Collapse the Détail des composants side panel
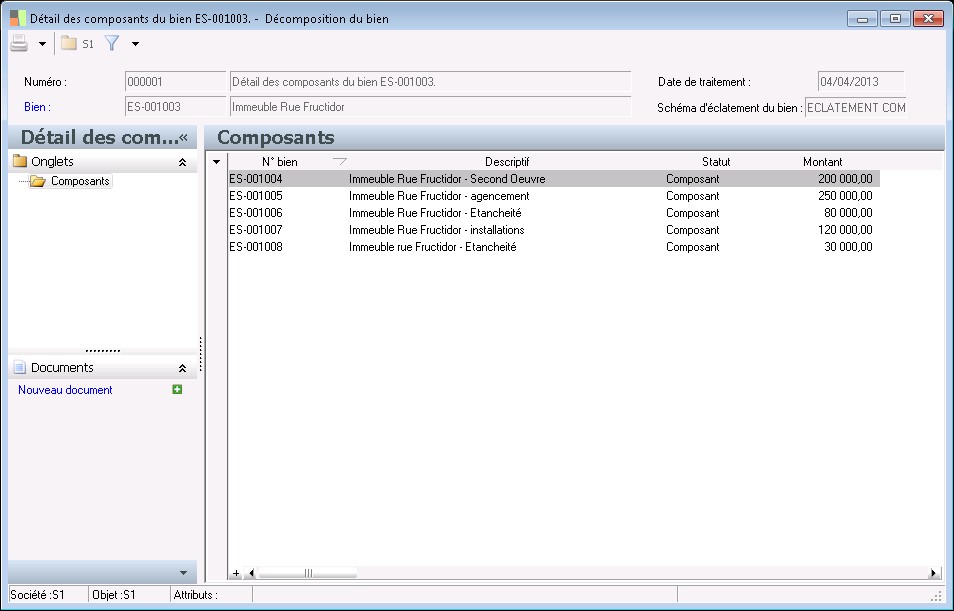 click(183, 138)
